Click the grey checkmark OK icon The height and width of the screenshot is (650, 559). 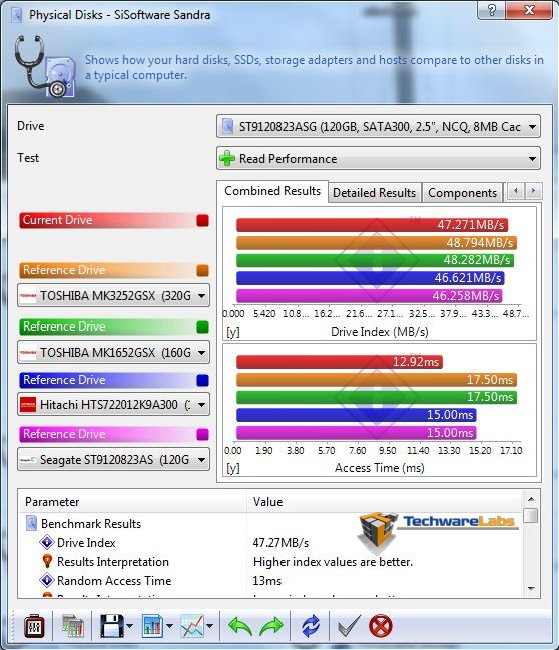349,626
